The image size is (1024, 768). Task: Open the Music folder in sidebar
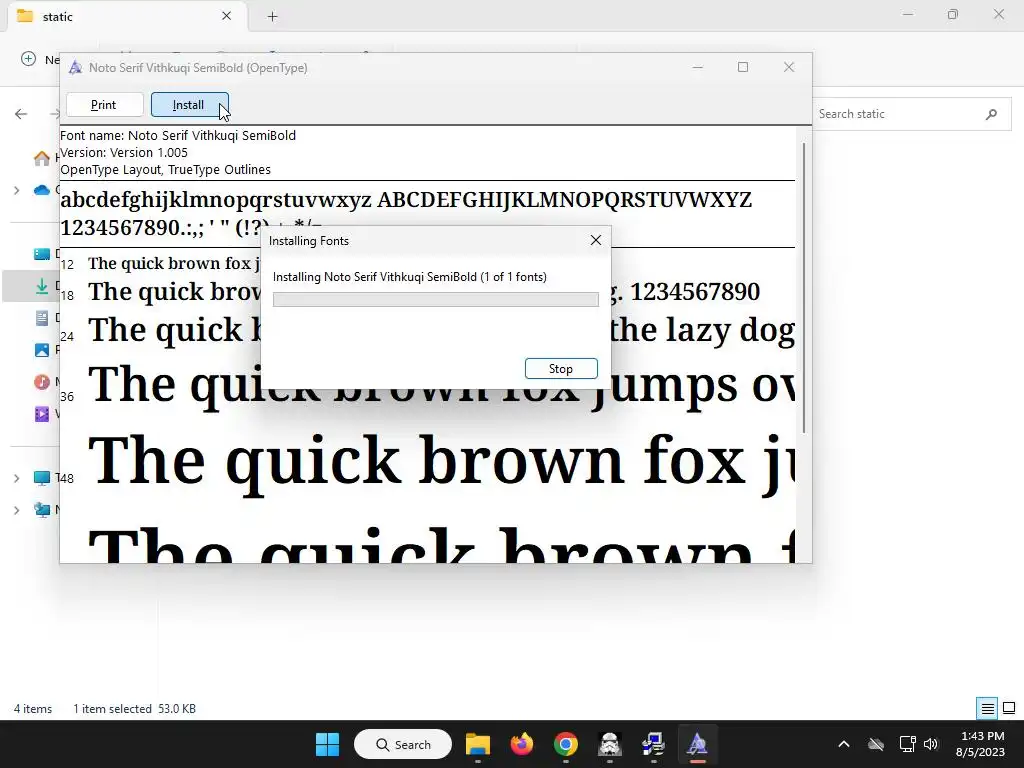[42, 382]
